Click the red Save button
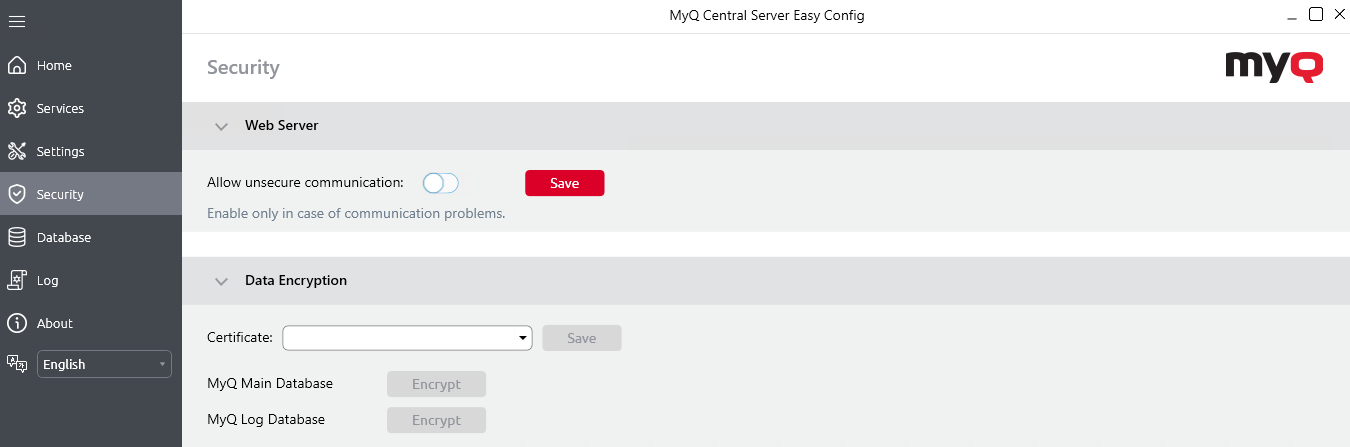This screenshot has height=447, width=1350. tap(565, 183)
